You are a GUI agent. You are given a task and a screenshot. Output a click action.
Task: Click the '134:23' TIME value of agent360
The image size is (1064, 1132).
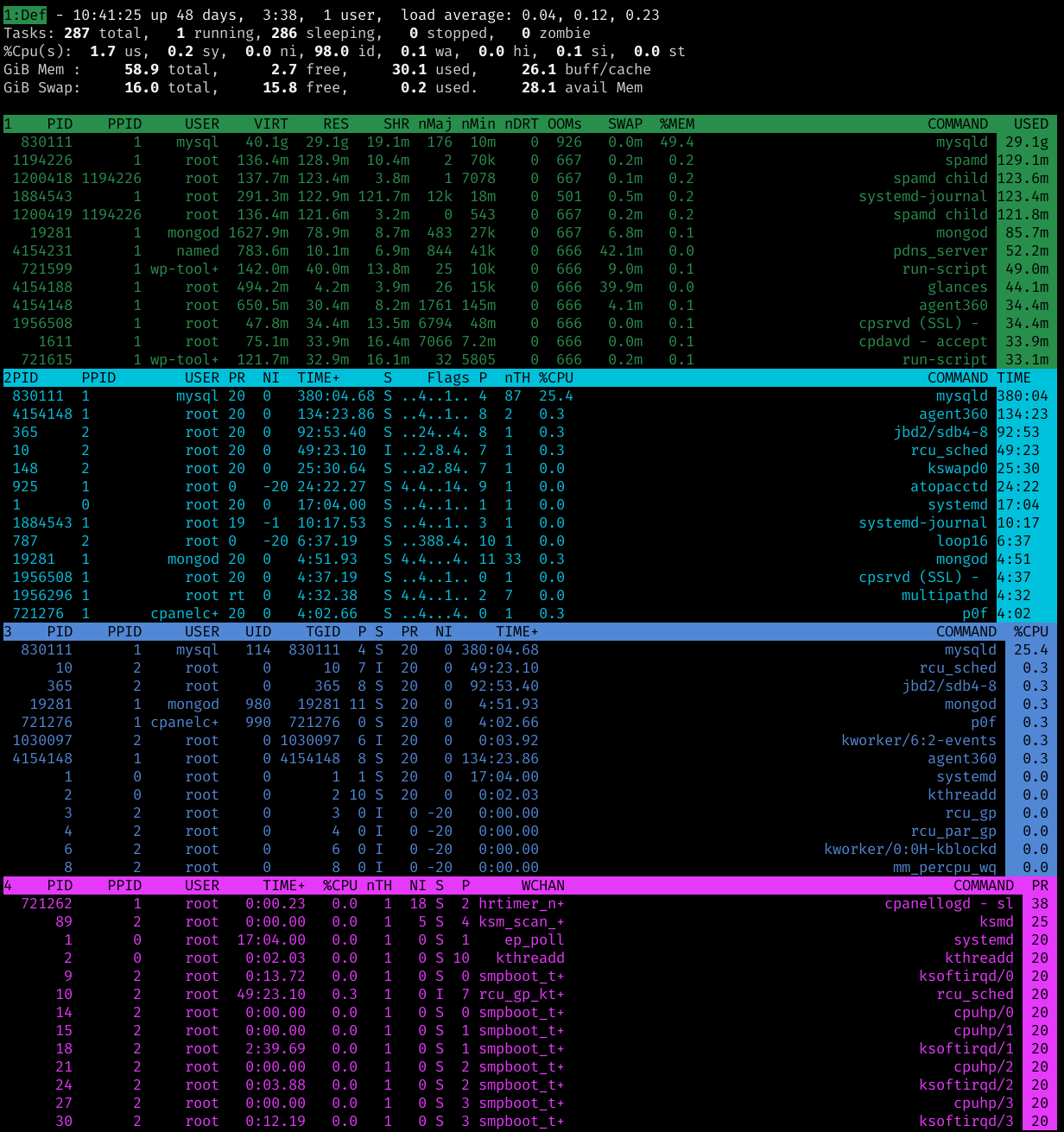pyautogui.click(x=1023, y=414)
